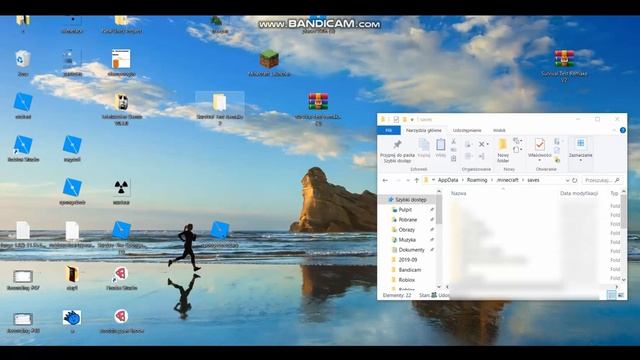The image size is (640, 360).
Task: Open Obrazy in the navigation pane
Action: pyautogui.click(x=407, y=230)
